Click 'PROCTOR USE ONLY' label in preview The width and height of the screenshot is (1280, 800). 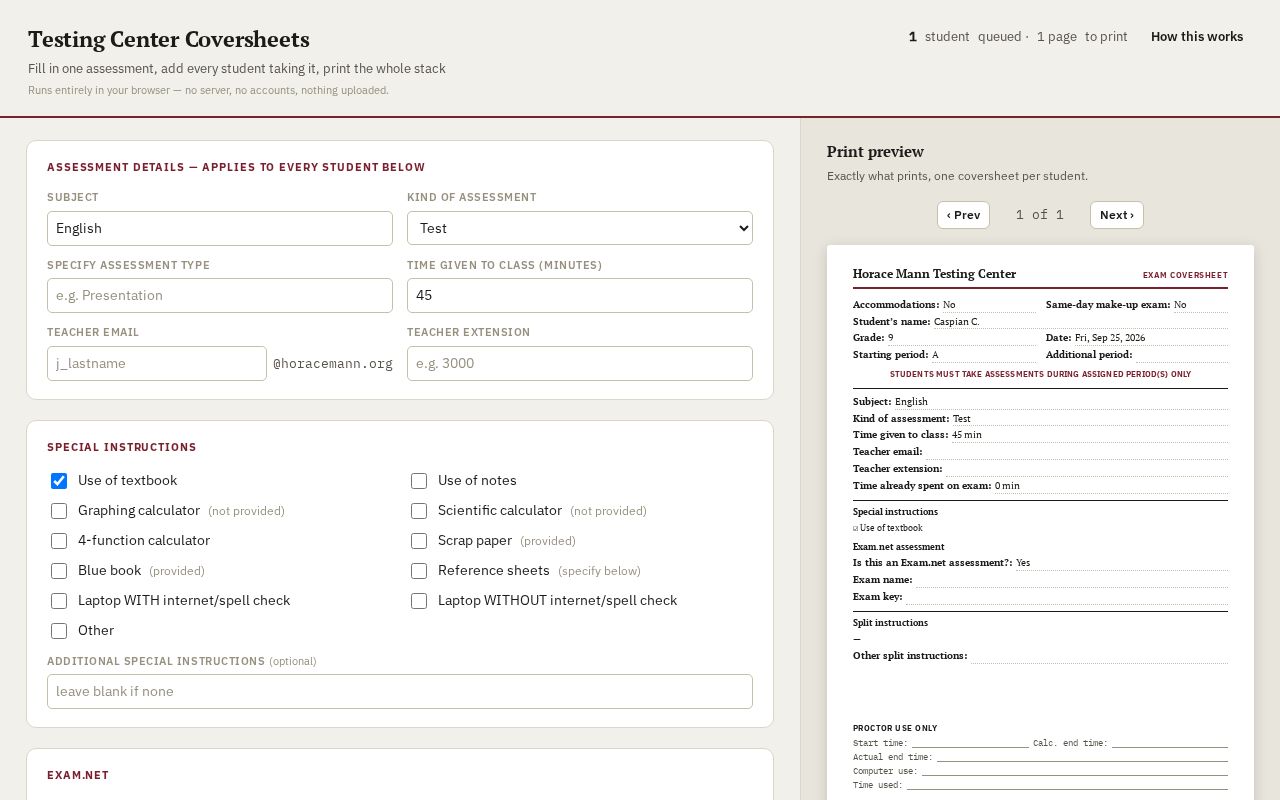pyautogui.click(x=895, y=728)
